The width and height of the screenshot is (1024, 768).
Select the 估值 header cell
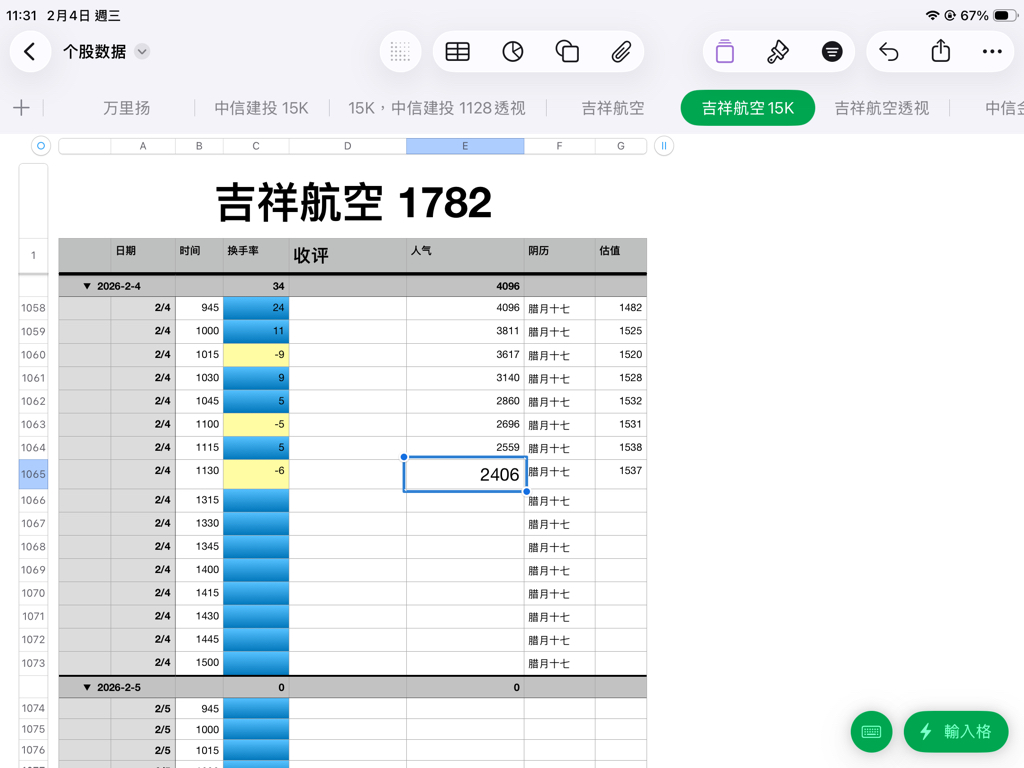pyautogui.click(x=620, y=255)
